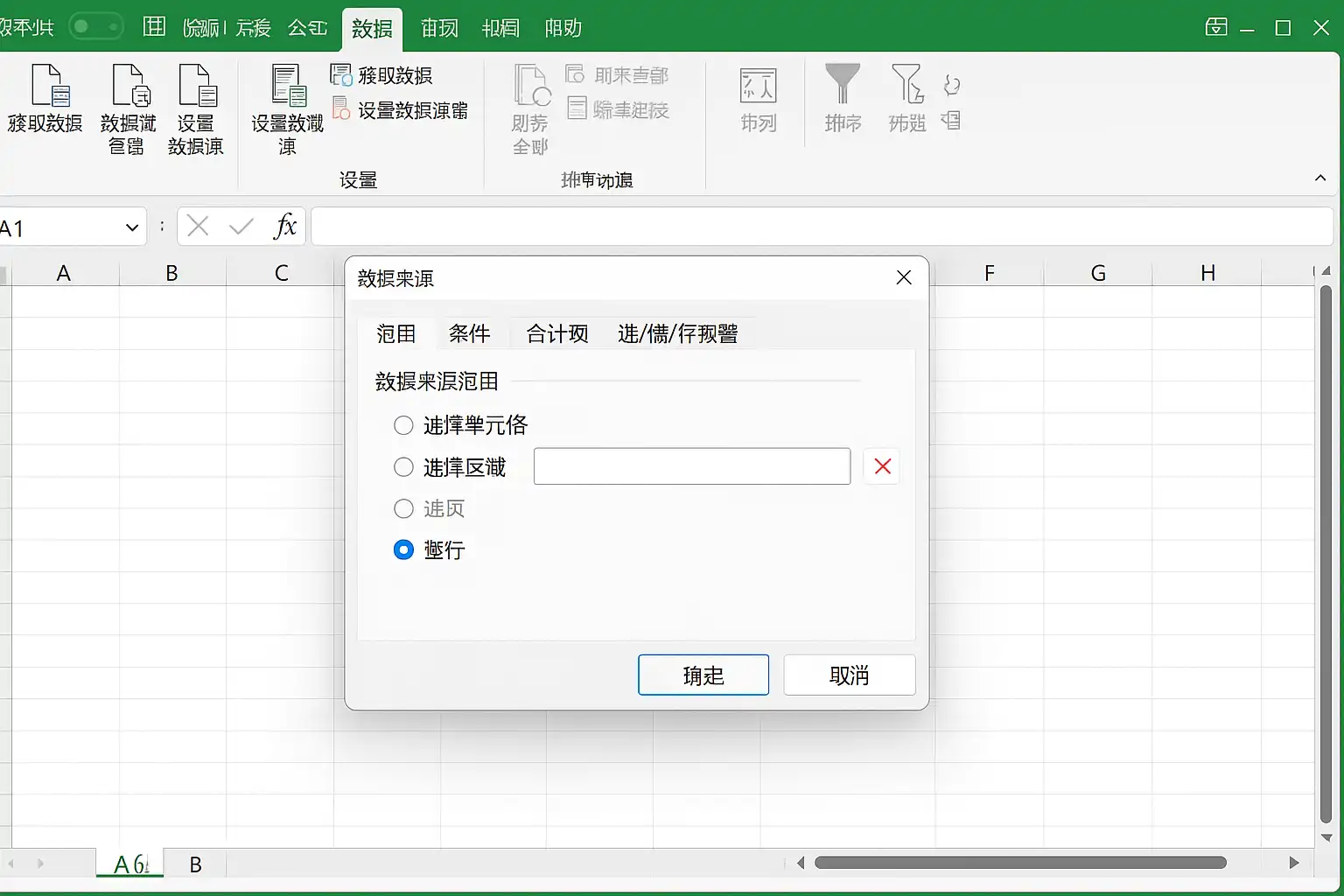Select the radio button beside the range text field
Image resolution: width=1344 pixels, height=896 pixels.
click(403, 467)
